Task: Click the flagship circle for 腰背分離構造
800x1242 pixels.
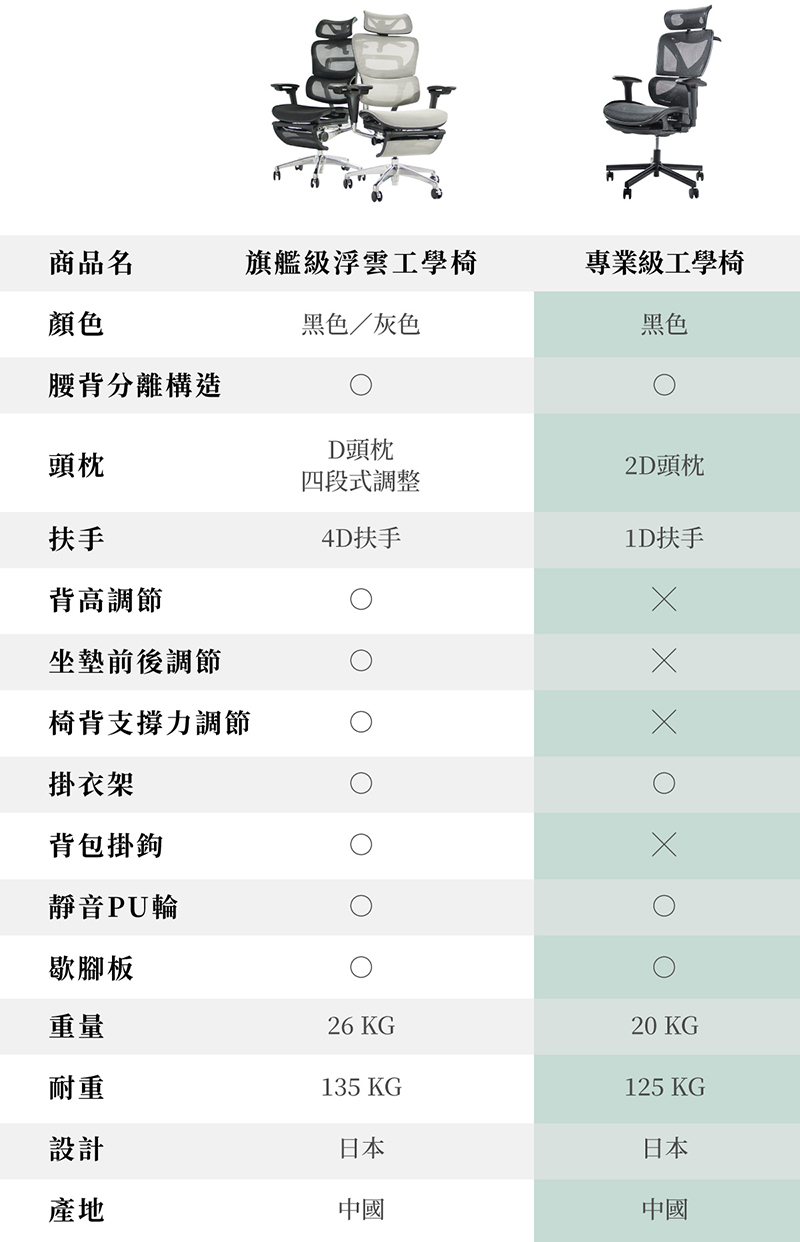Action: tap(361, 384)
